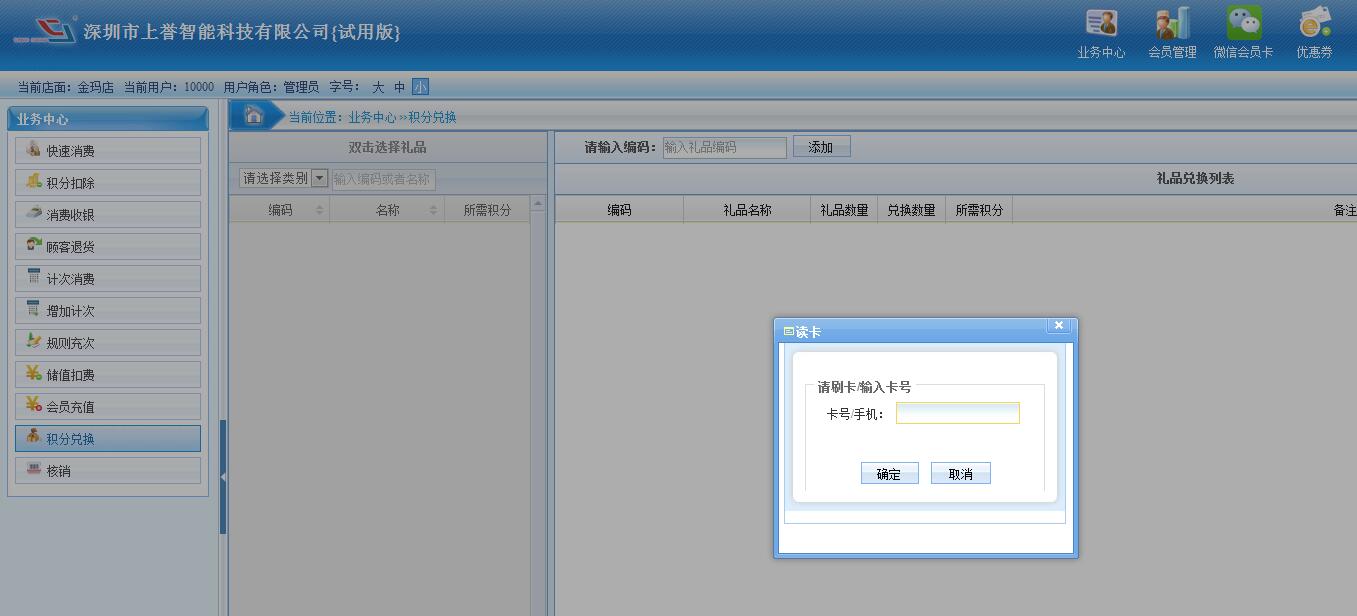
Task: Open 会员充值 from the sidebar
Action: (x=108, y=407)
